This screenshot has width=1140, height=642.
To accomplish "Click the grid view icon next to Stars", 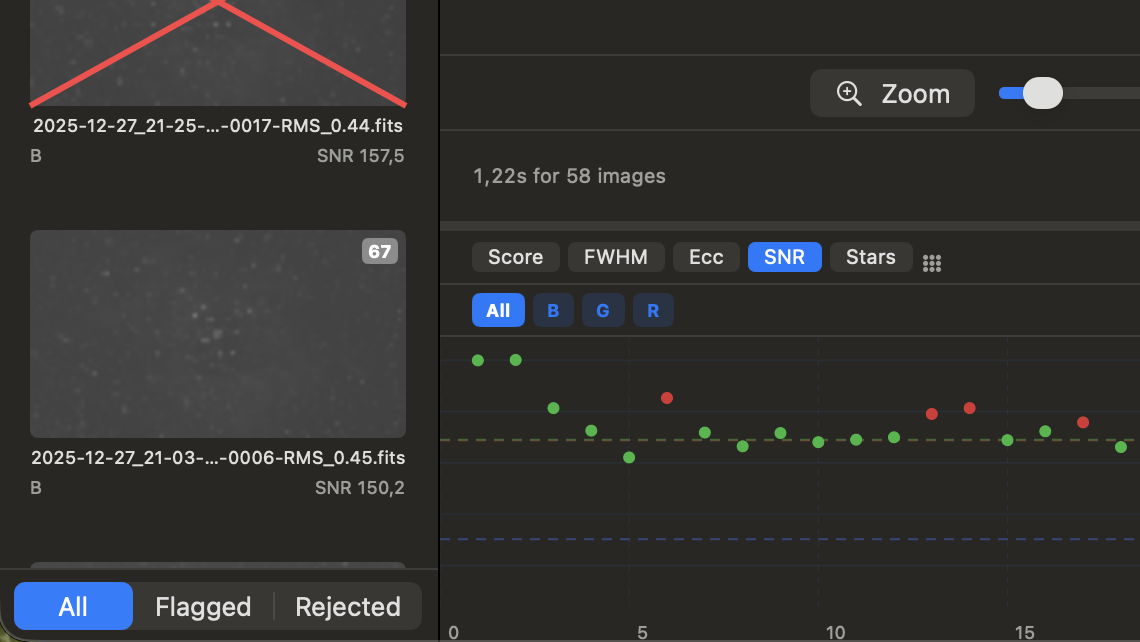I will tap(931, 263).
